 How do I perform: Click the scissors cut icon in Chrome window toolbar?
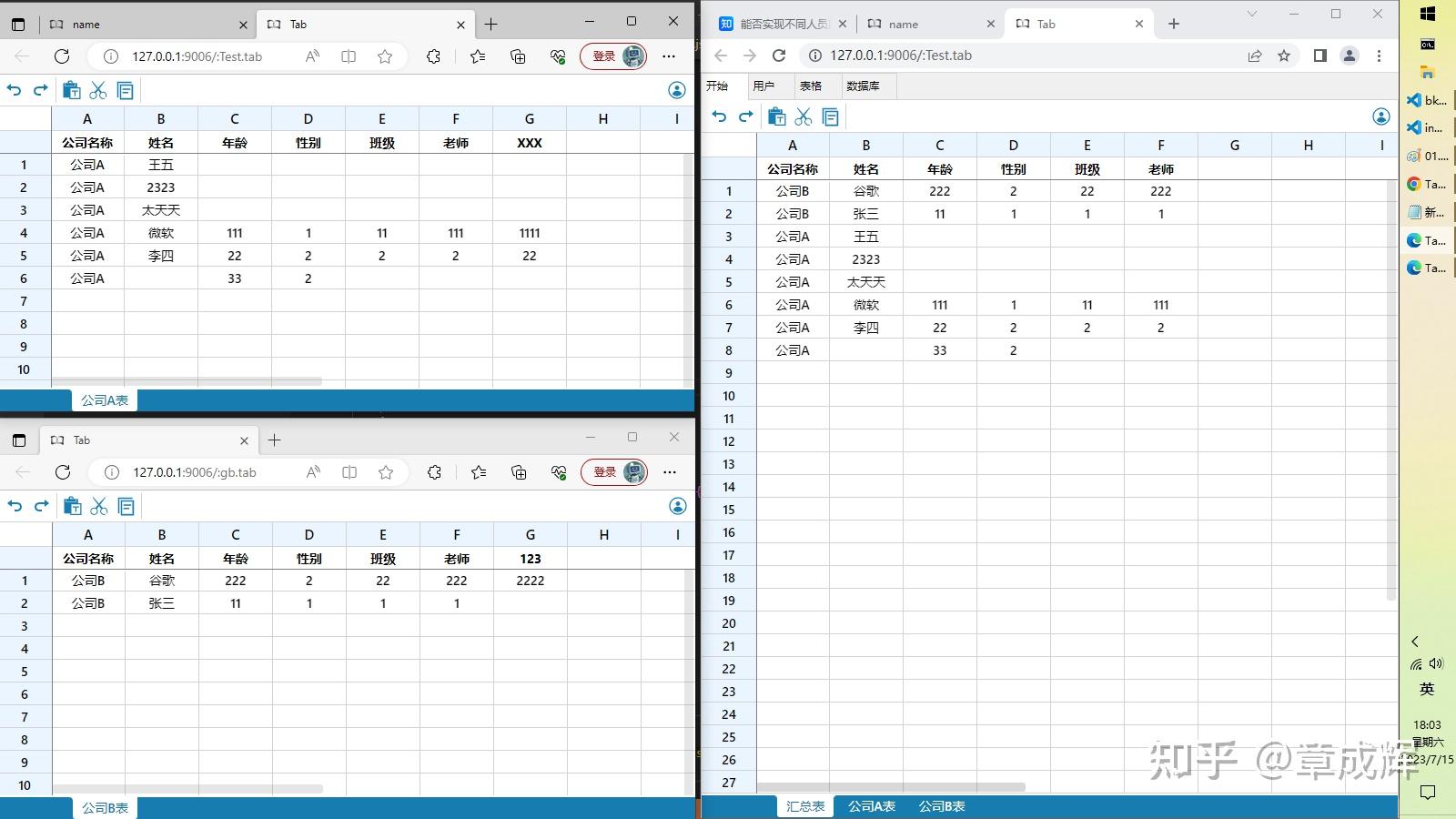pyautogui.click(x=803, y=116)
